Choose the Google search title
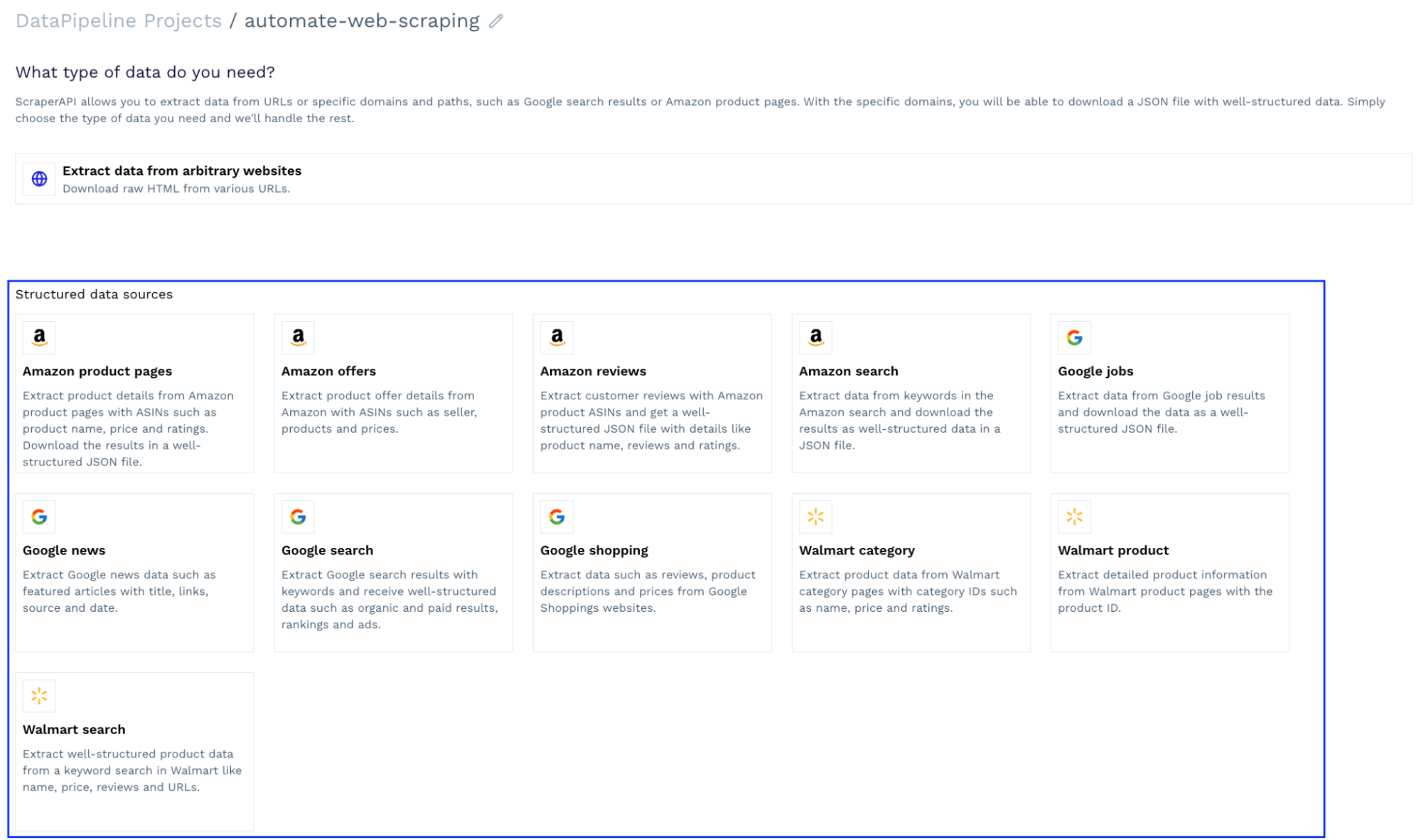The image size is (1421, 840). coord(327,550)
